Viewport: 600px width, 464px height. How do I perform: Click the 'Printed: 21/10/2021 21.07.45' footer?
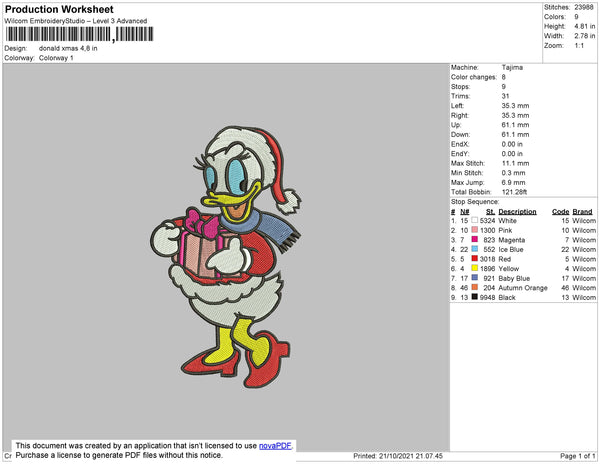click(398, 456)
